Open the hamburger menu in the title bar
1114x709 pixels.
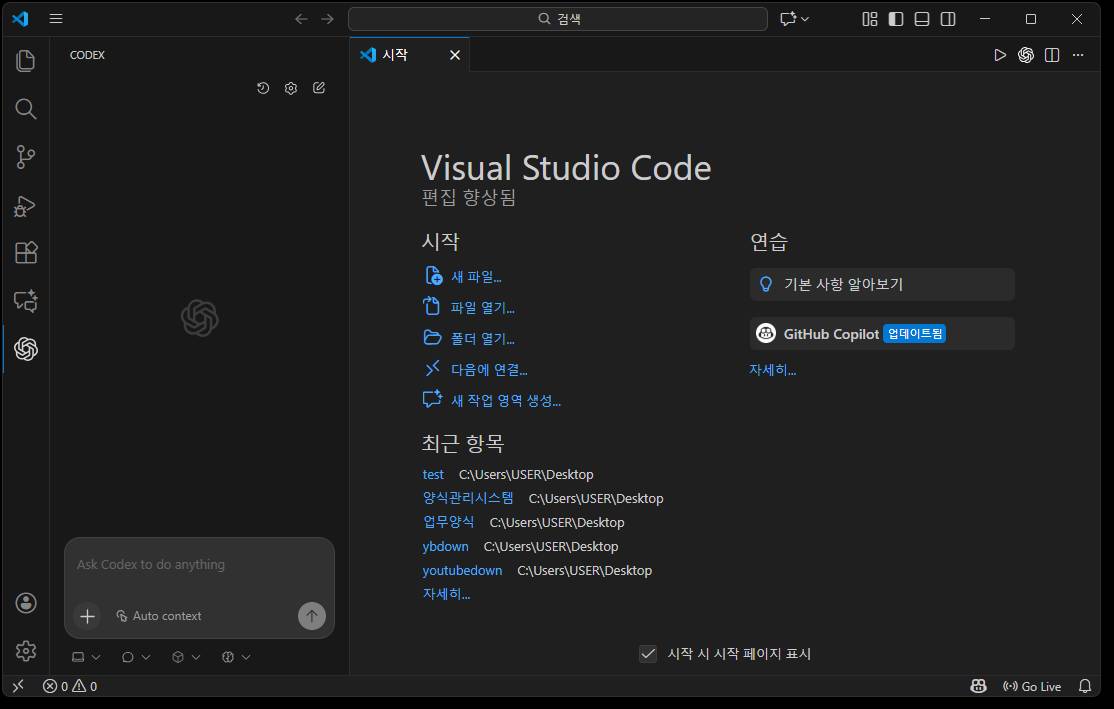coord(56,18)
